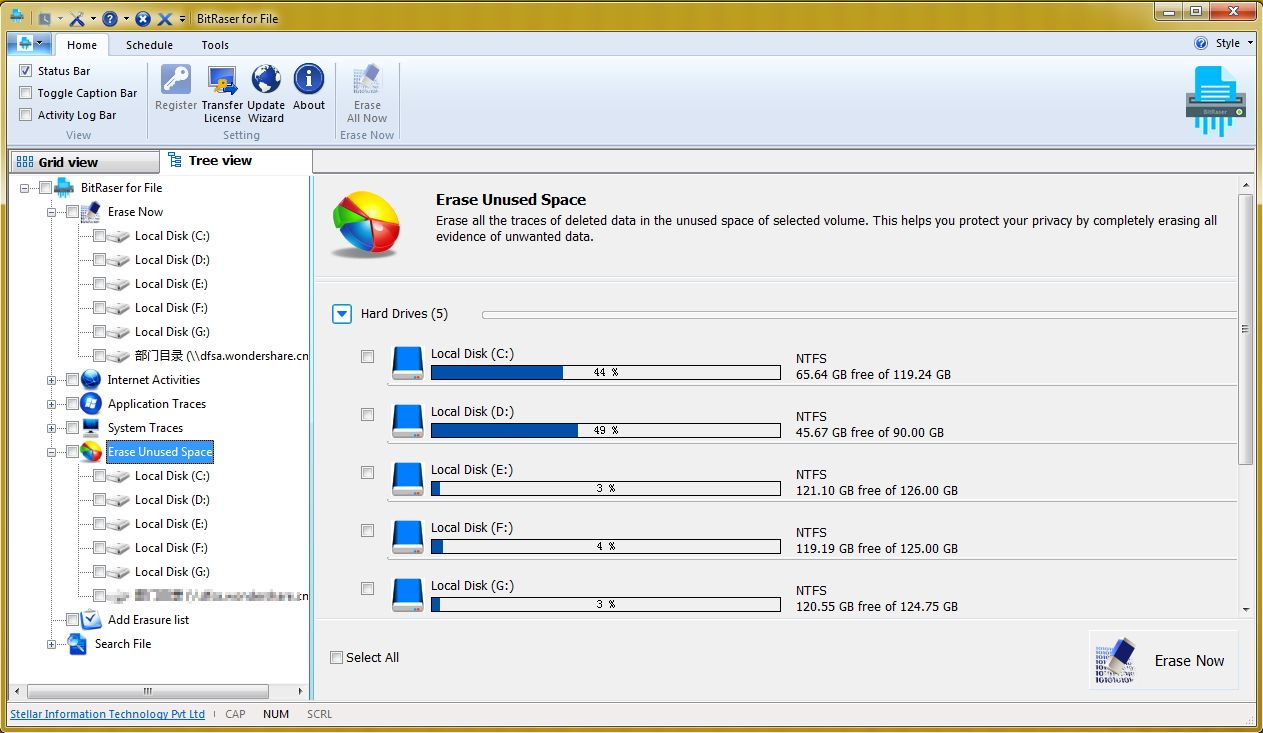Click '65.64 GB free of 119.24 GB' text
Screen dimensions: 1263x733
point(873,375)
